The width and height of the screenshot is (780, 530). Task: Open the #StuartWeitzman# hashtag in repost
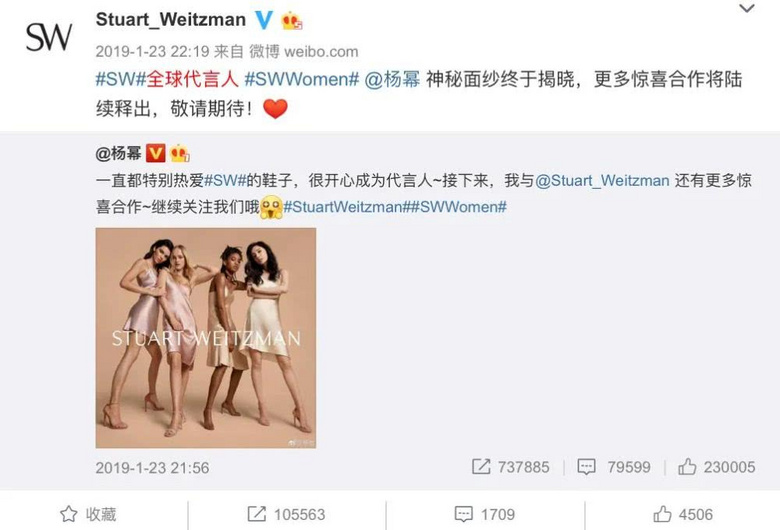coord(346,207)
